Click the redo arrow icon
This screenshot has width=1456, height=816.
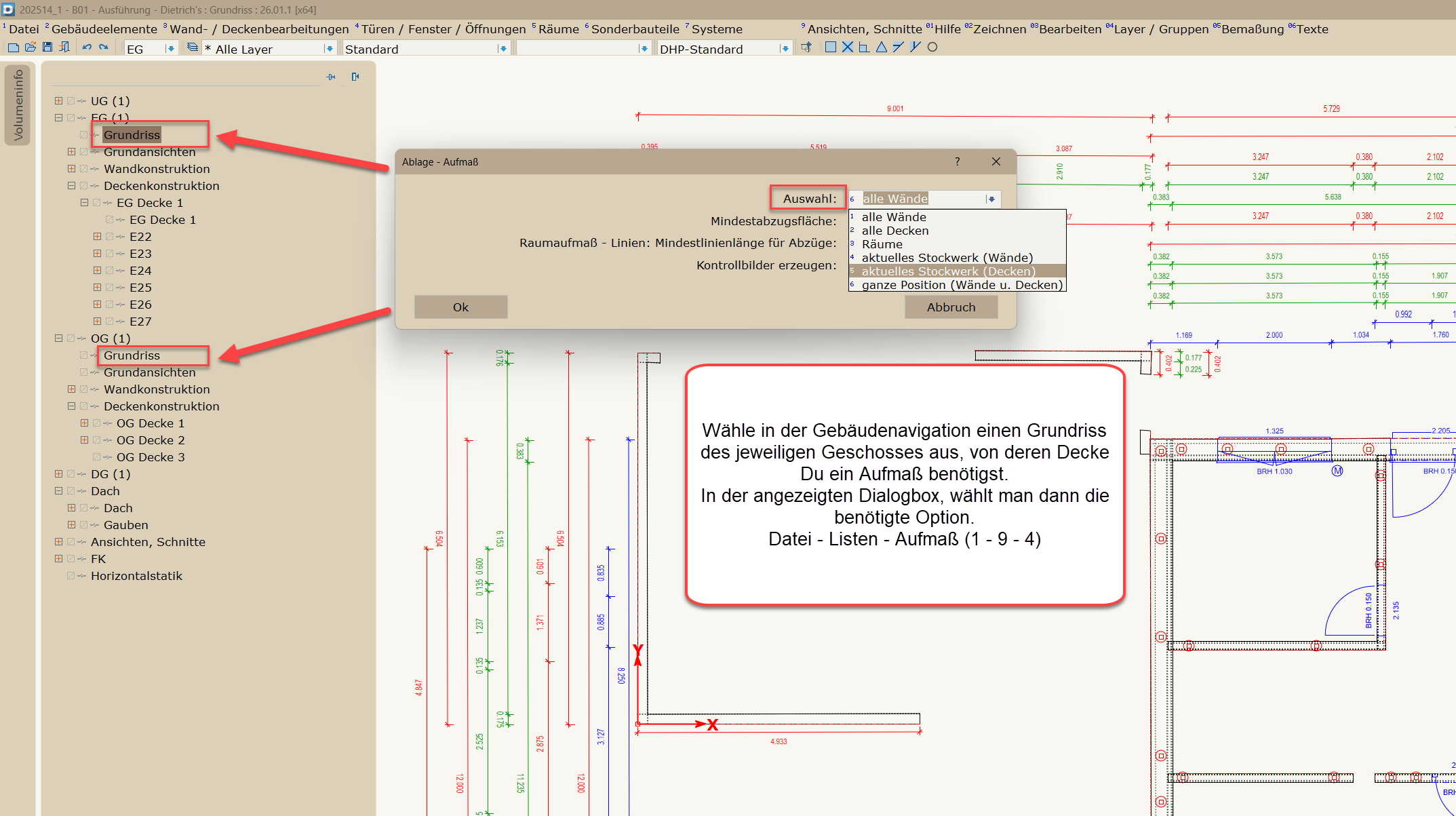104,47
